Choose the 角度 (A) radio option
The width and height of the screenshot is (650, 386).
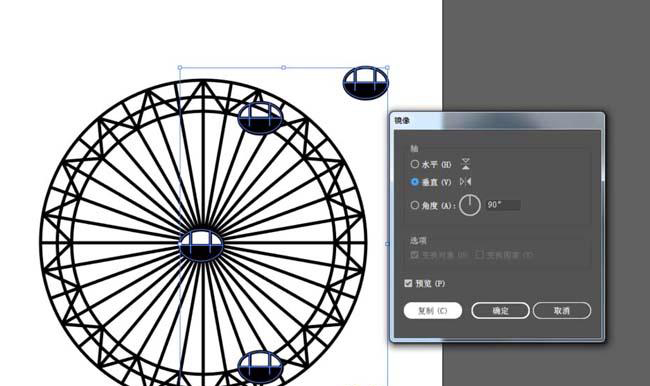pyautogui.click(x=415, y=205)
